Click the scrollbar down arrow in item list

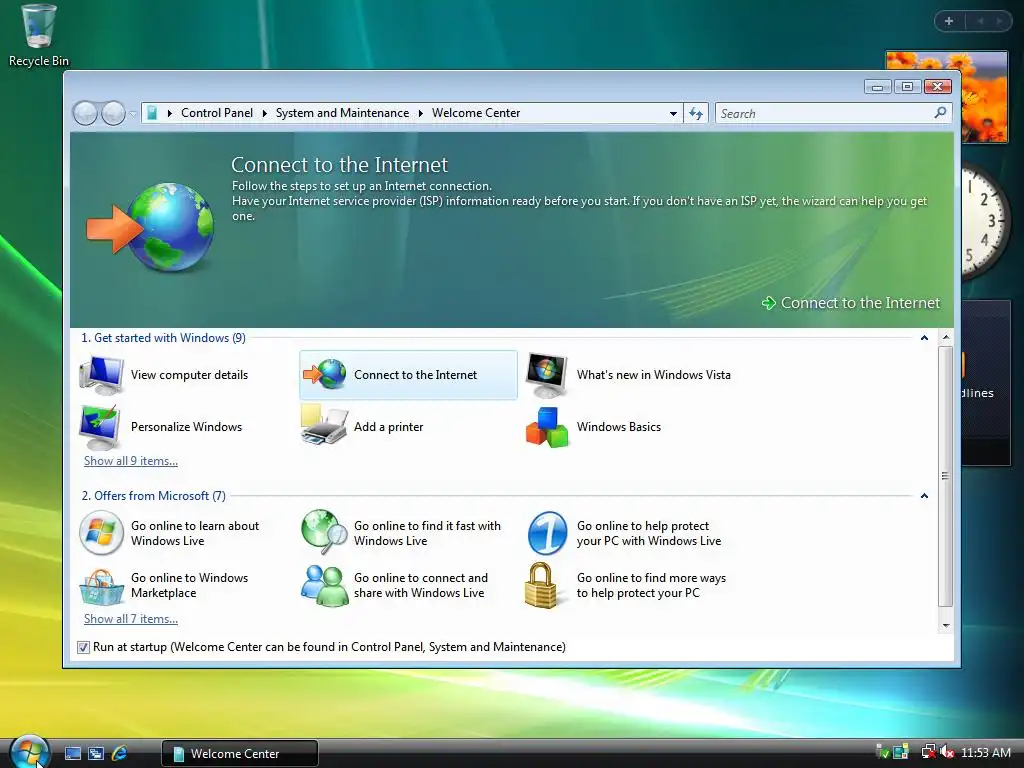(946, 626)
